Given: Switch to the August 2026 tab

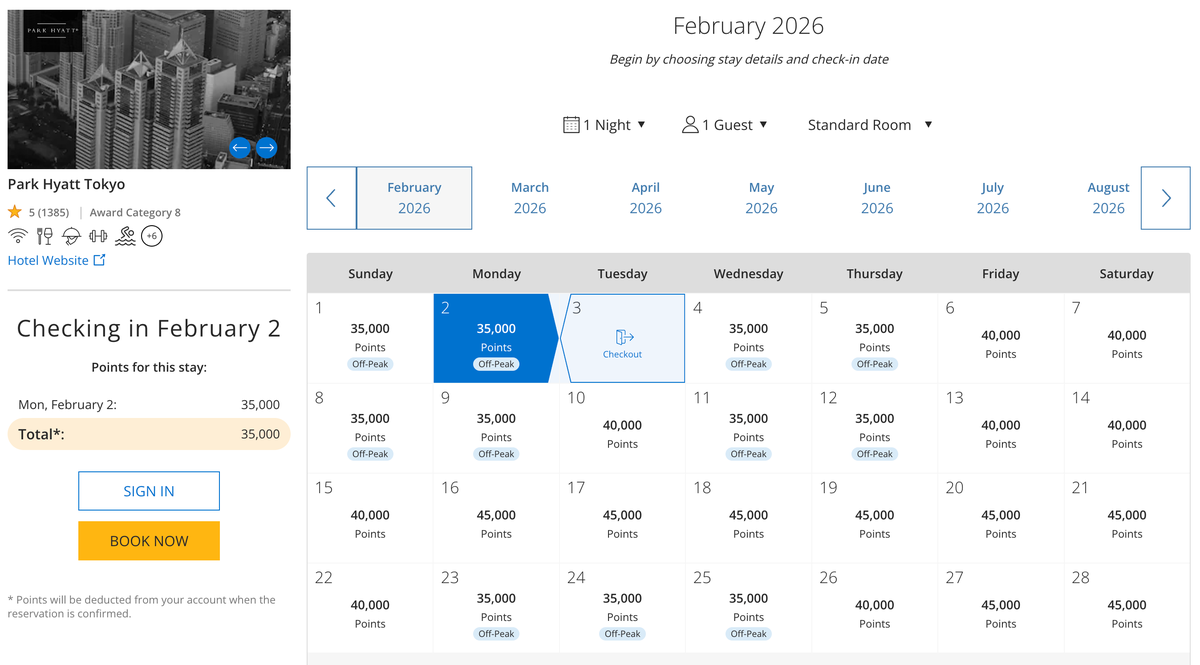Looking at the screenshot, I should pyautogui.click(x=1108, y=198).
